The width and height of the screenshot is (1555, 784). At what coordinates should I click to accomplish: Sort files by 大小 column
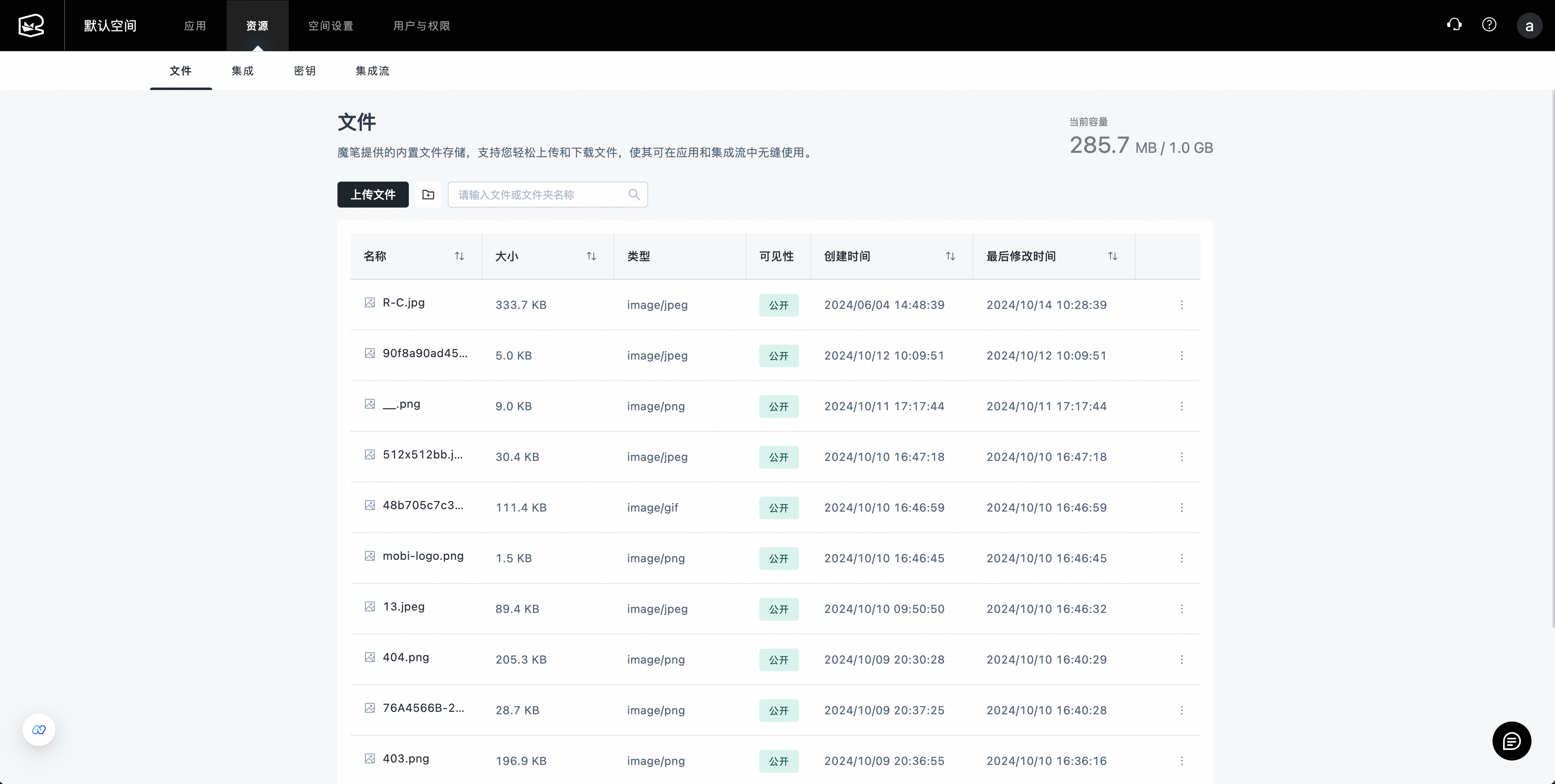[592, 256]
